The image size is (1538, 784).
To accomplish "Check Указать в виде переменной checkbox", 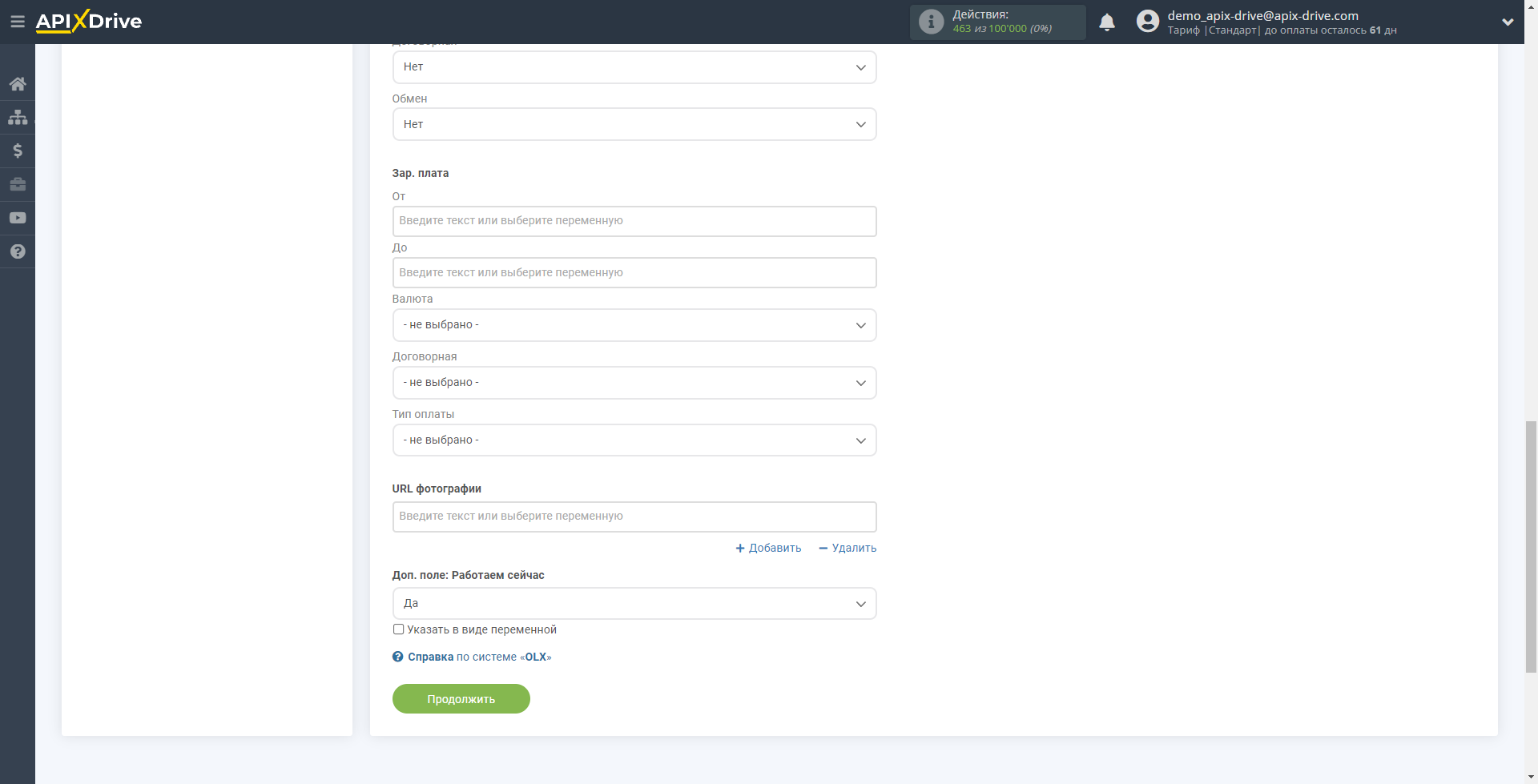I will 398,629.
